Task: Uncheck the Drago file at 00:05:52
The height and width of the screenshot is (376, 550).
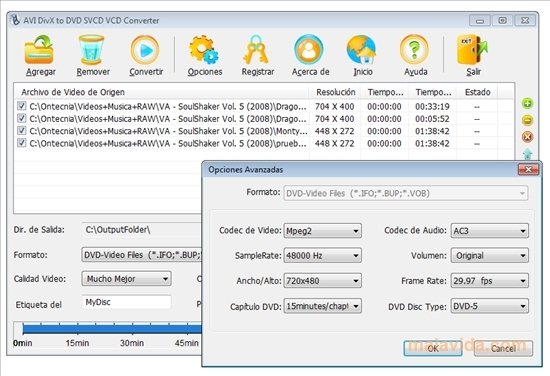Action: pyautogui.click(x=22, y=118)
